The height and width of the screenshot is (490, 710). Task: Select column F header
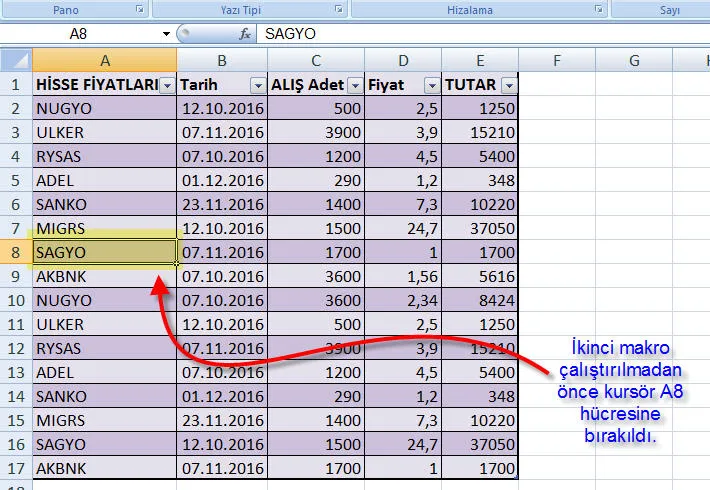pyautogui.click(x=556, y=61)
